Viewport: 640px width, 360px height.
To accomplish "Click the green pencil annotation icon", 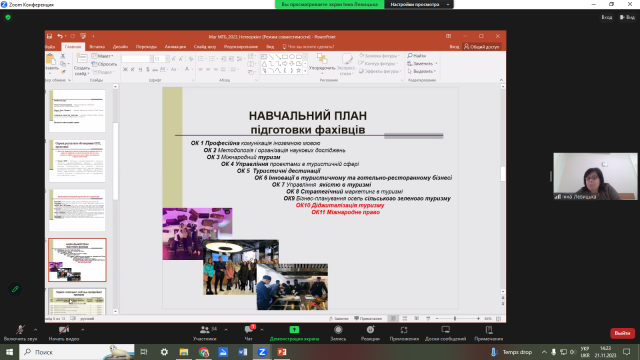I will (x=15, y=289).
